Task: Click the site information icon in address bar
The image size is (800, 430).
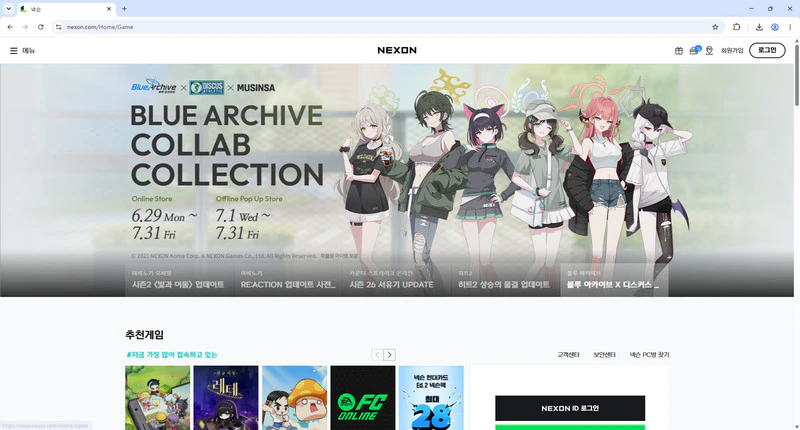Action: pos(59,27)
